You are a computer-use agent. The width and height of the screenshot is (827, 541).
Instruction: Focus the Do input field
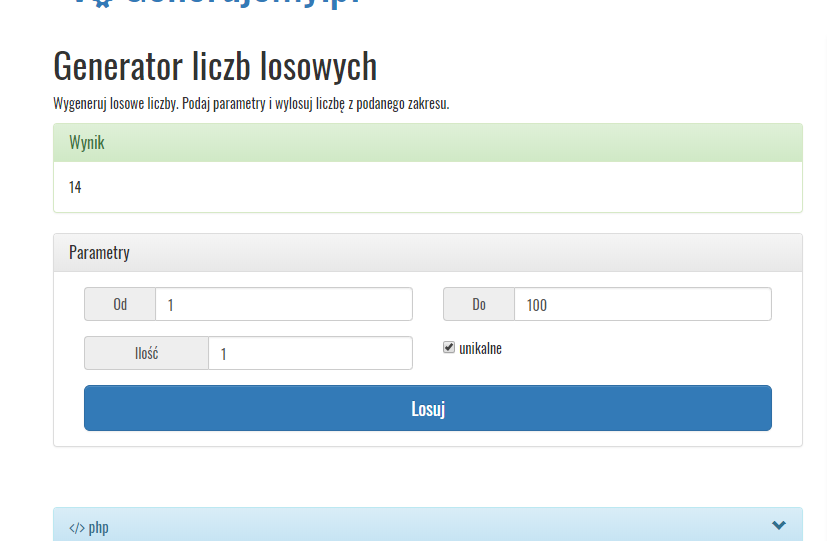tap(642, 304)
